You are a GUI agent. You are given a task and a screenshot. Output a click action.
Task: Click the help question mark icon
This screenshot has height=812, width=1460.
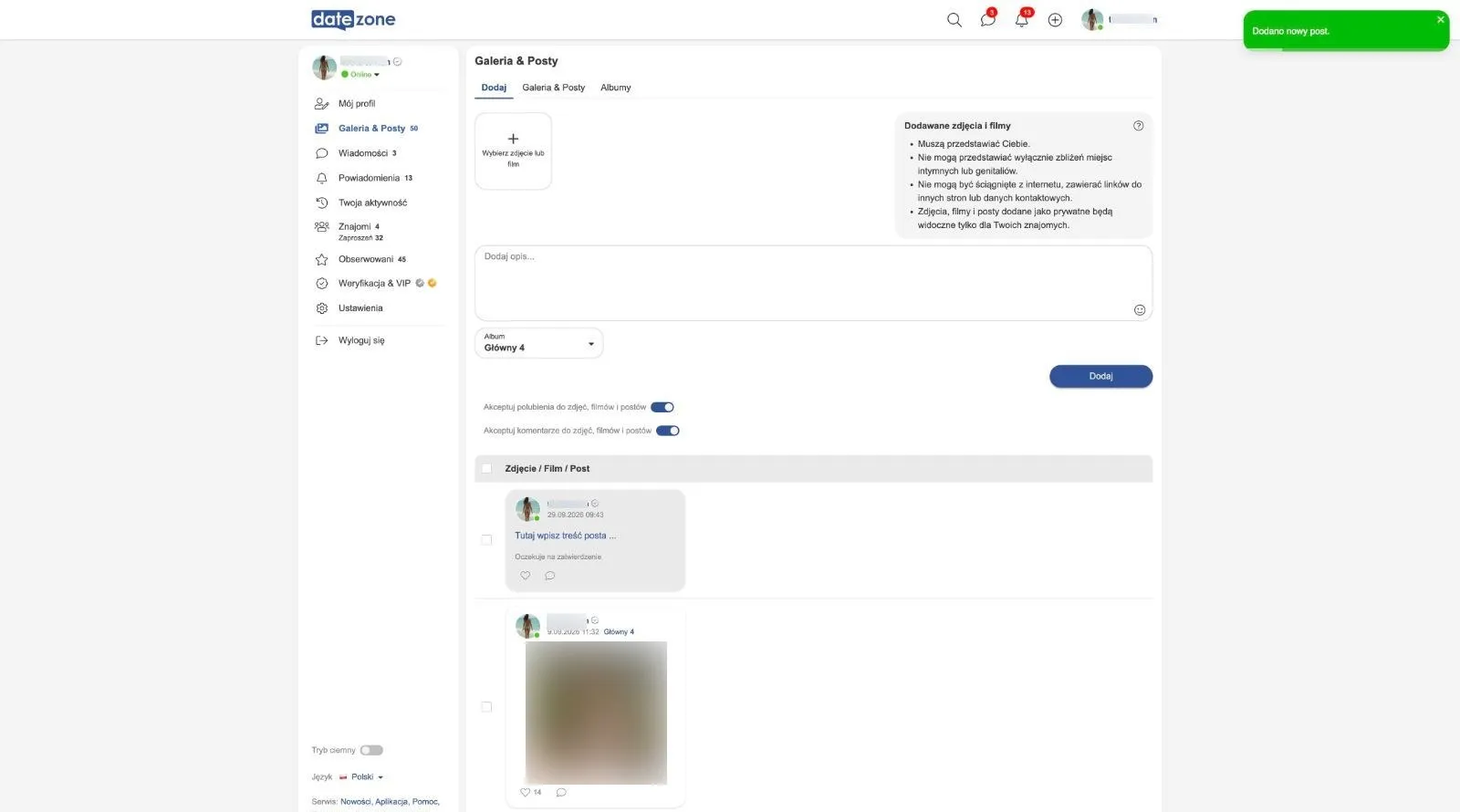1138,126
